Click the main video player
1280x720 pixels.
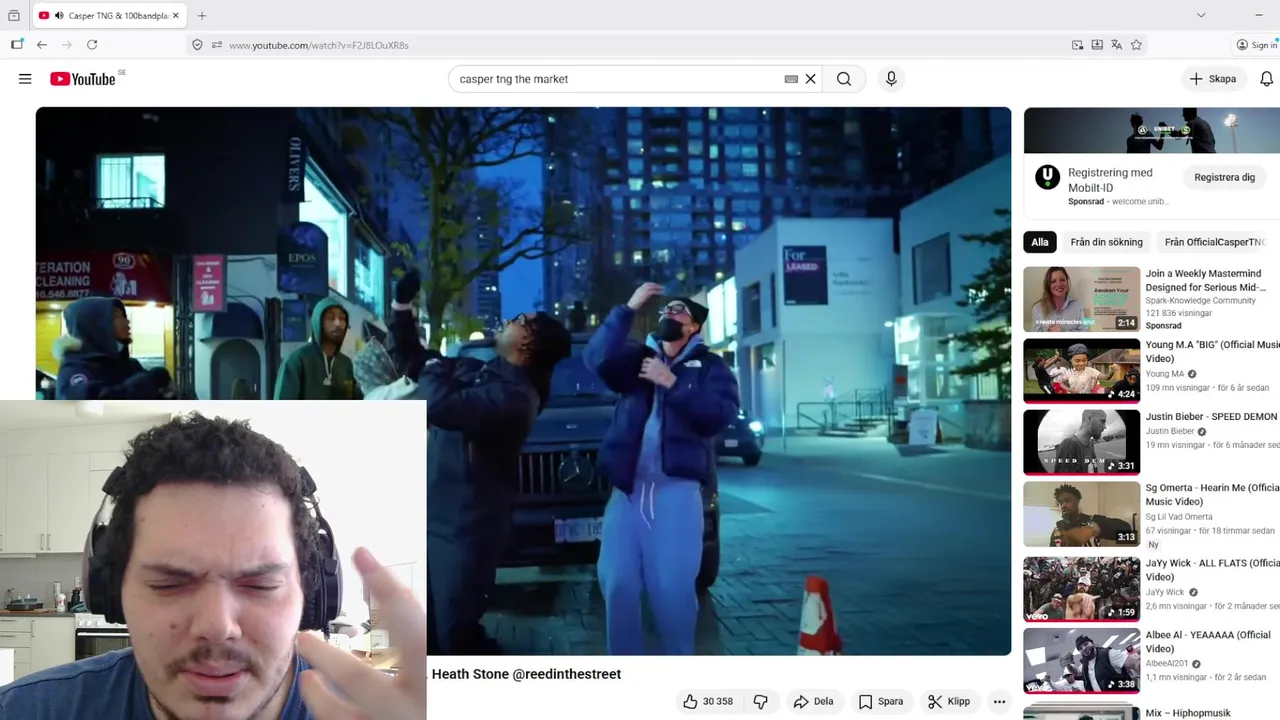(523, 380)
